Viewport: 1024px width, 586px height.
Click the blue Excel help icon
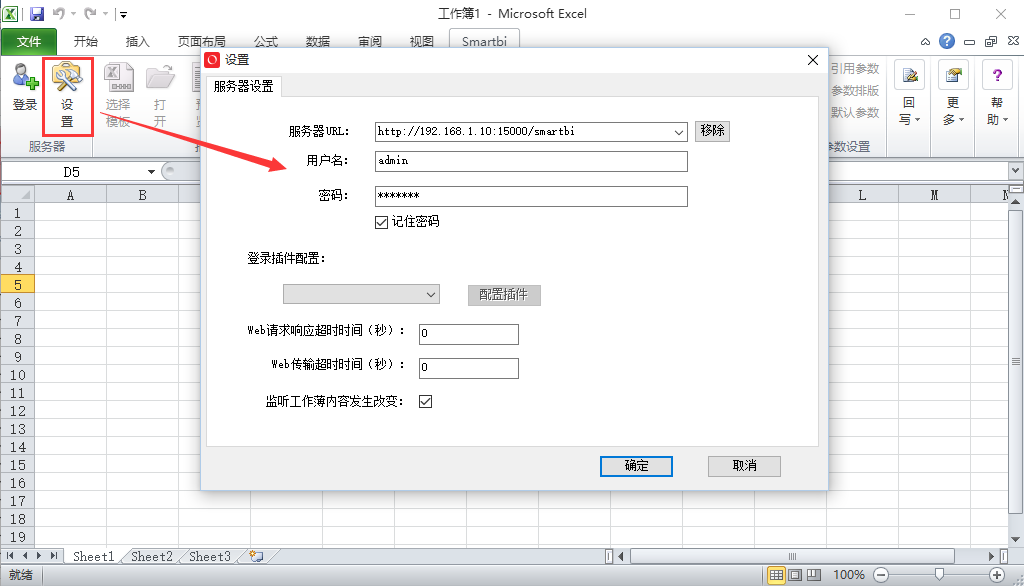click(x=946, y=41)
